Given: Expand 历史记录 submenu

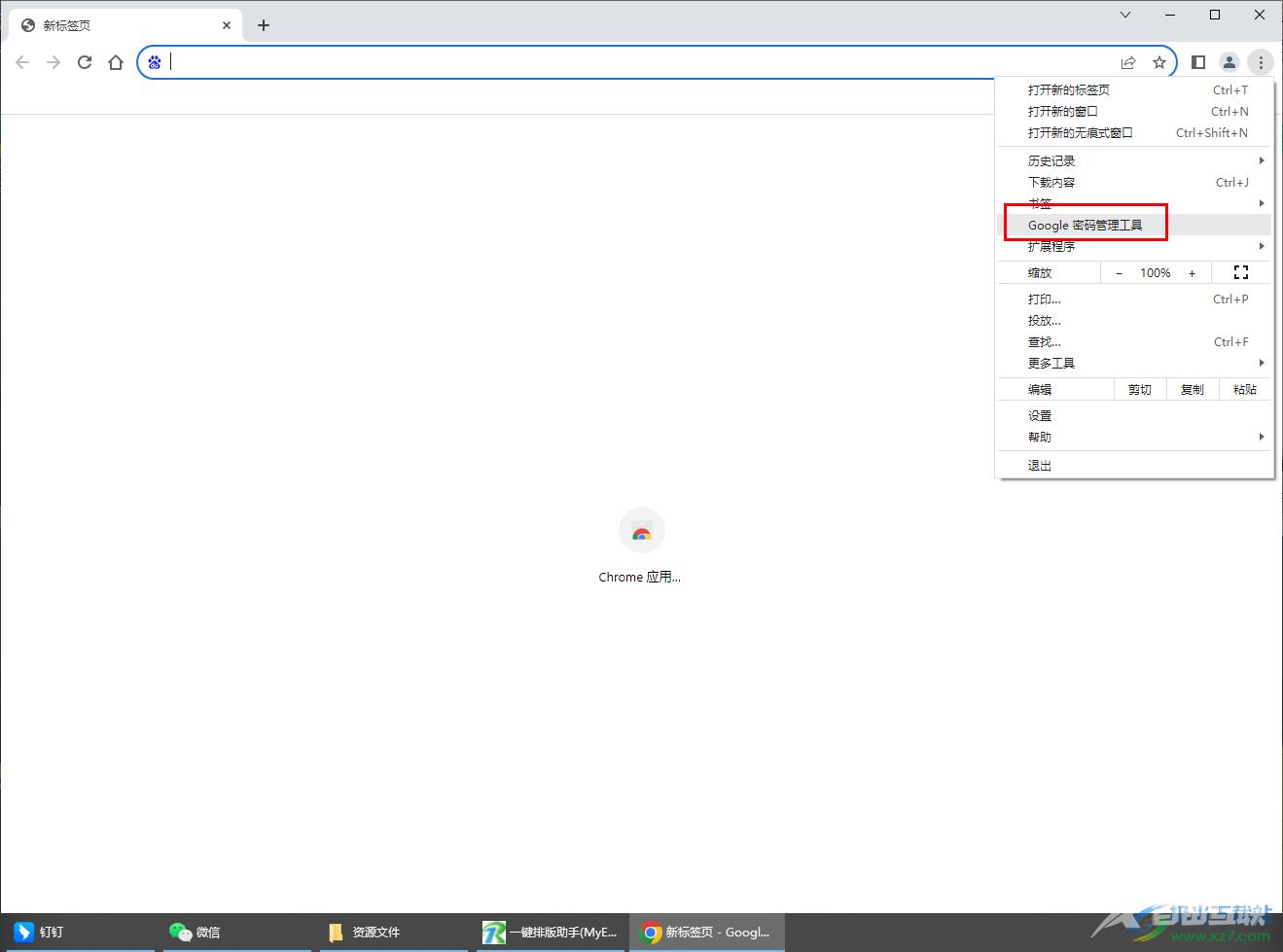Looking at the screenshot, I should click(1135, 160).
